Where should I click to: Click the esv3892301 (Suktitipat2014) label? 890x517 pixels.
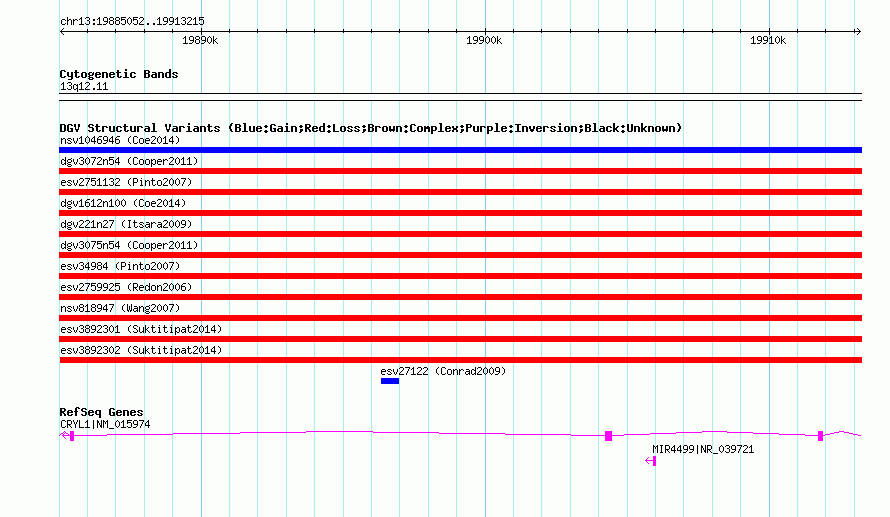coord(141,329)
